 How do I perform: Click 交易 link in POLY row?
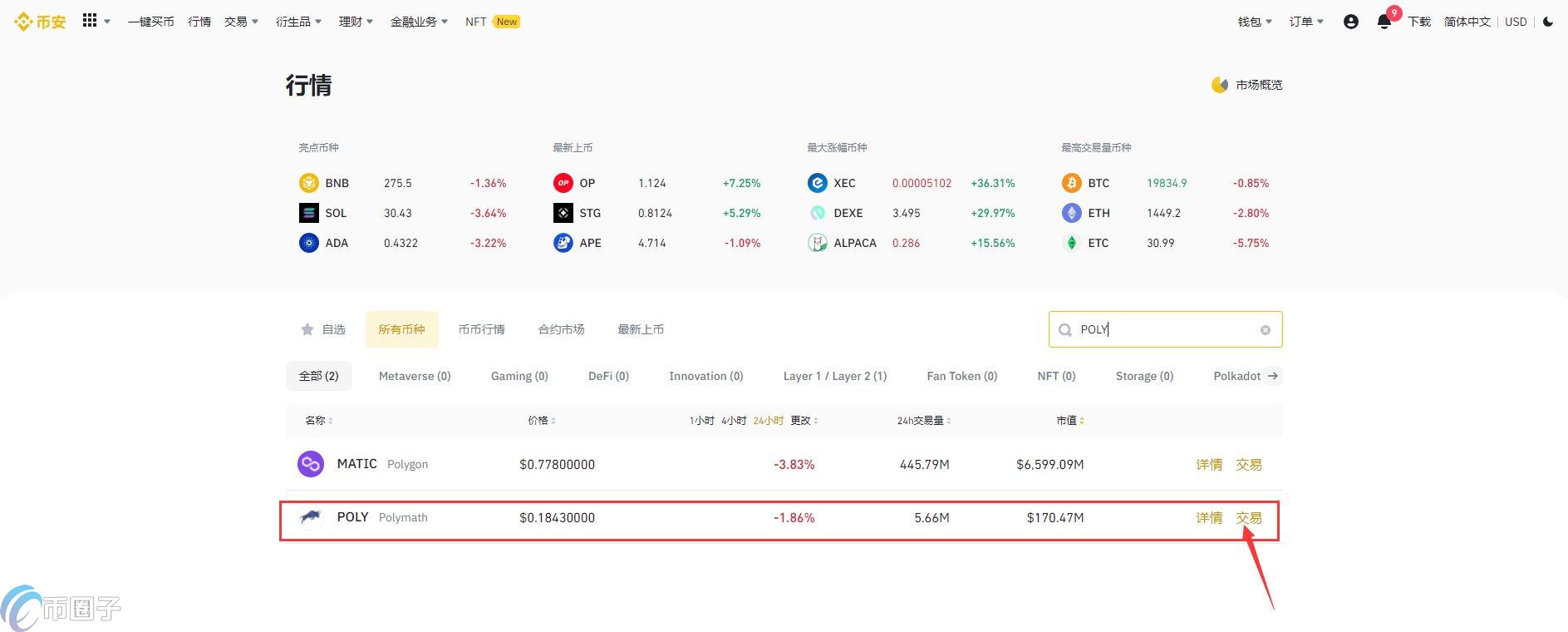pos(1248,517)
